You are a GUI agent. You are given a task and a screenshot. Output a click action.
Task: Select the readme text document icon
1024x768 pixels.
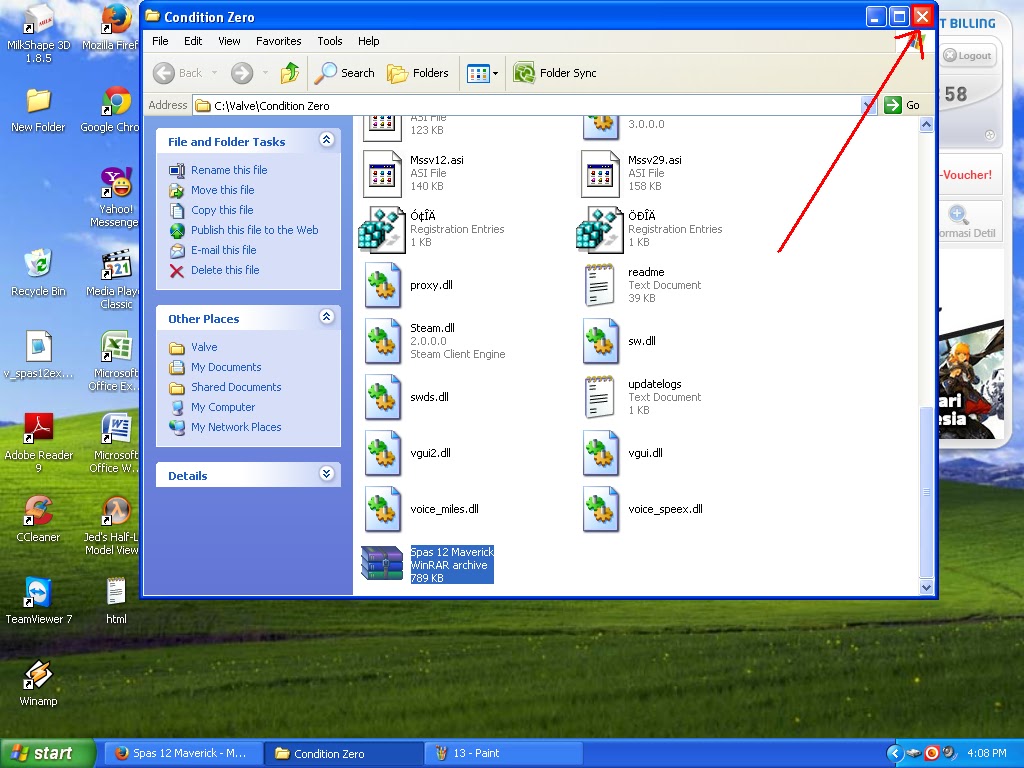point(600,285)
